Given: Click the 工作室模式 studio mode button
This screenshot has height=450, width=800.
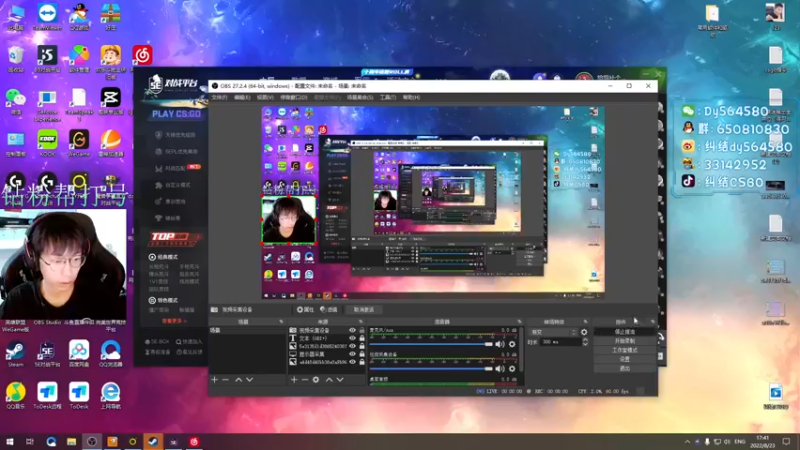Looking at the screenshot, I should point(624,350).
